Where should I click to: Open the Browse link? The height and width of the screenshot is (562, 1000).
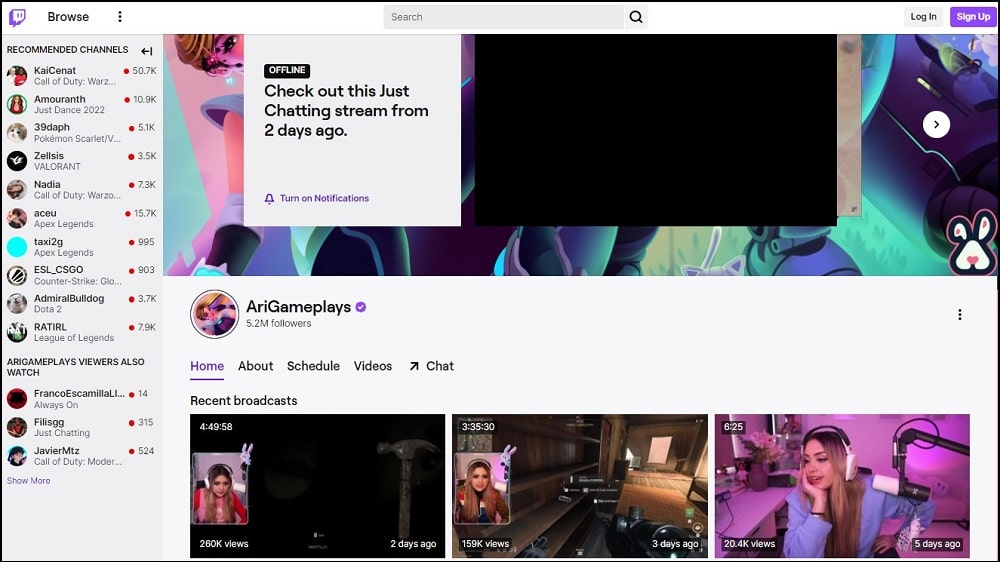coord(68,17)
